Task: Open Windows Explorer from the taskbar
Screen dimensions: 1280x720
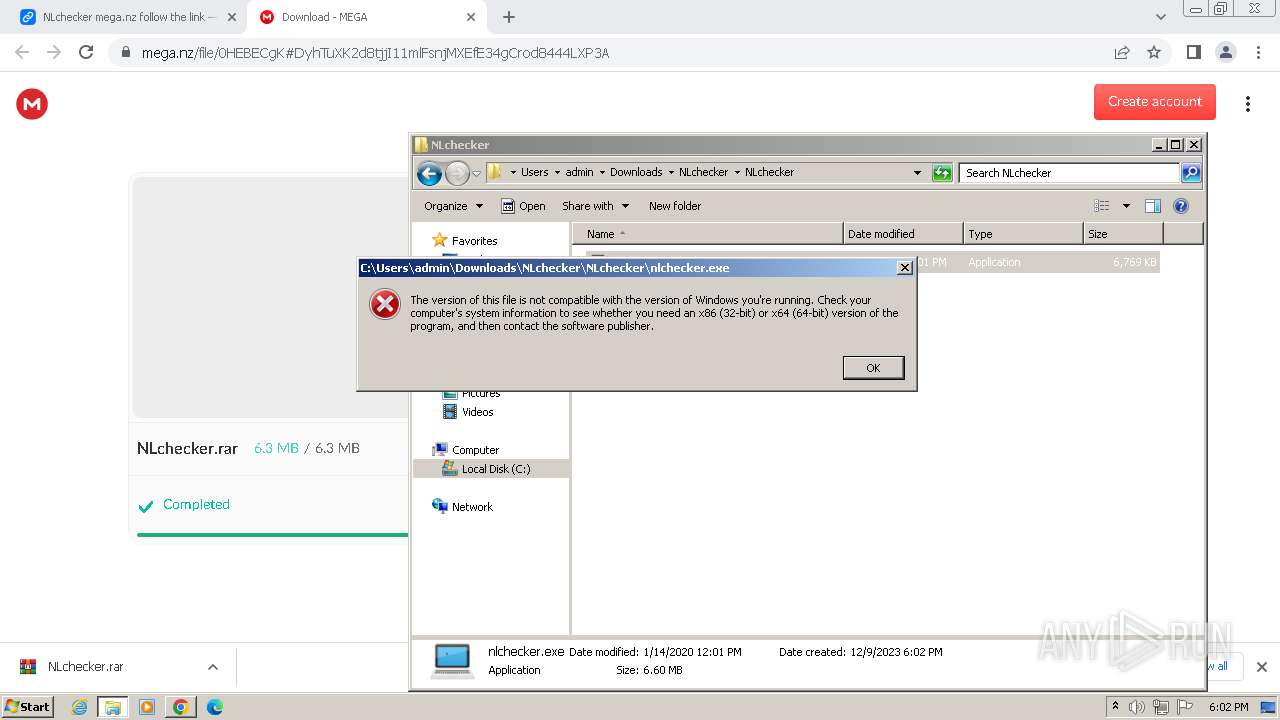Action: coord(113,707)
